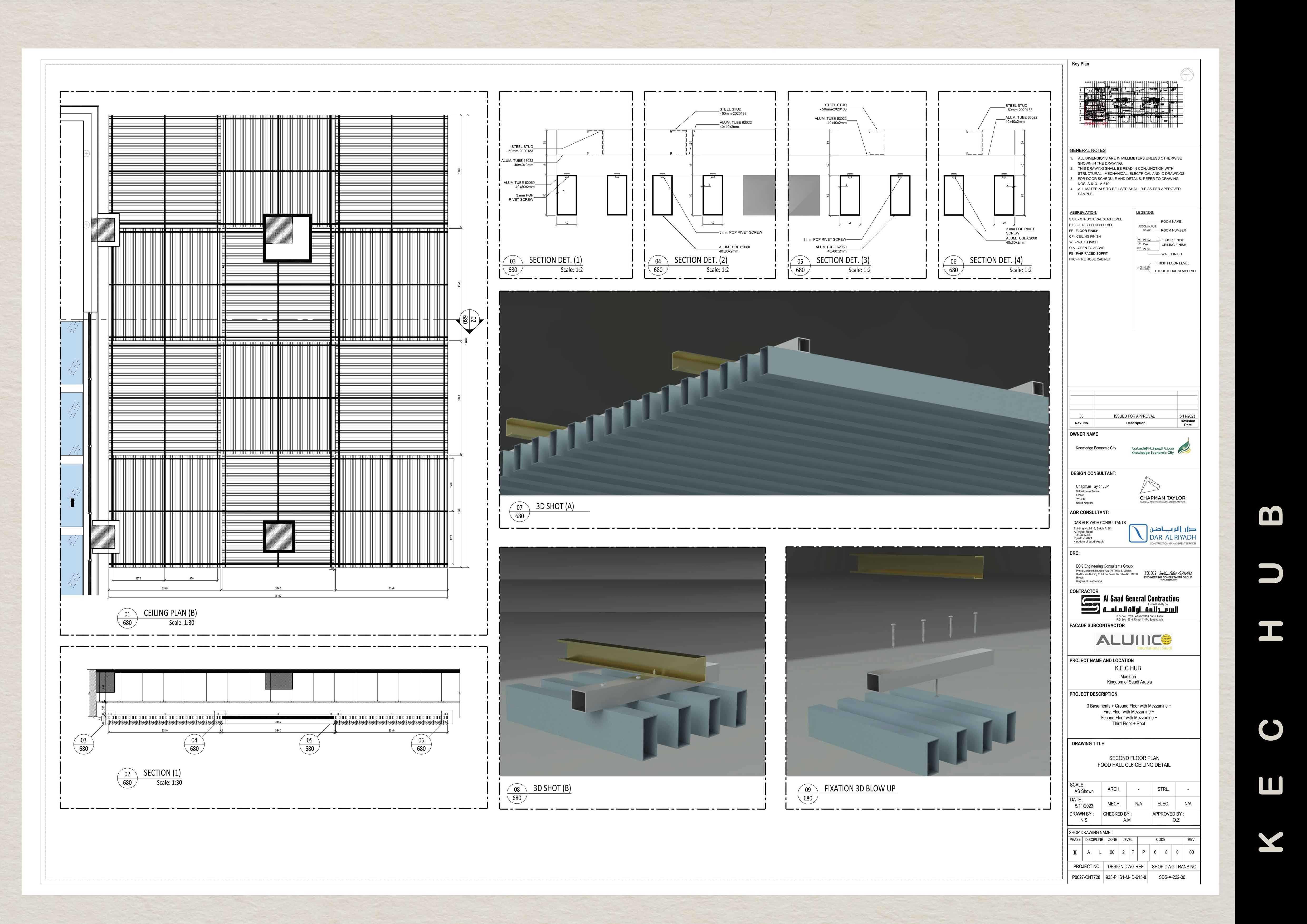Click the large black column square in ceiling plan
Image resolution: width=1307 pixels, height=924 pixels.
287,237
